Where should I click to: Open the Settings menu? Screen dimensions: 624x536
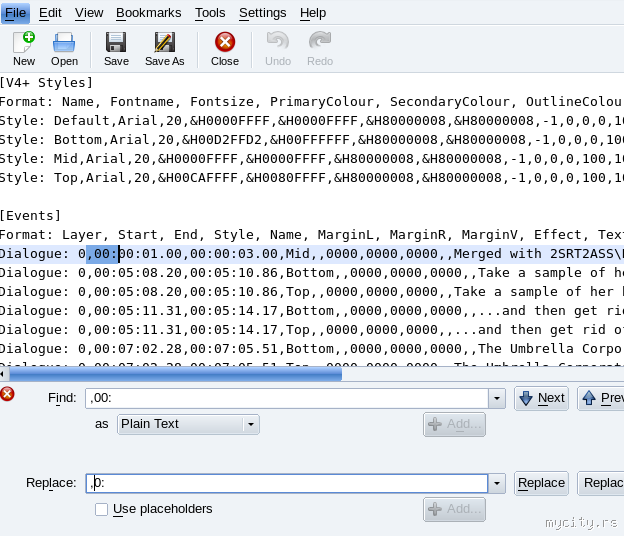coord(263,13)
